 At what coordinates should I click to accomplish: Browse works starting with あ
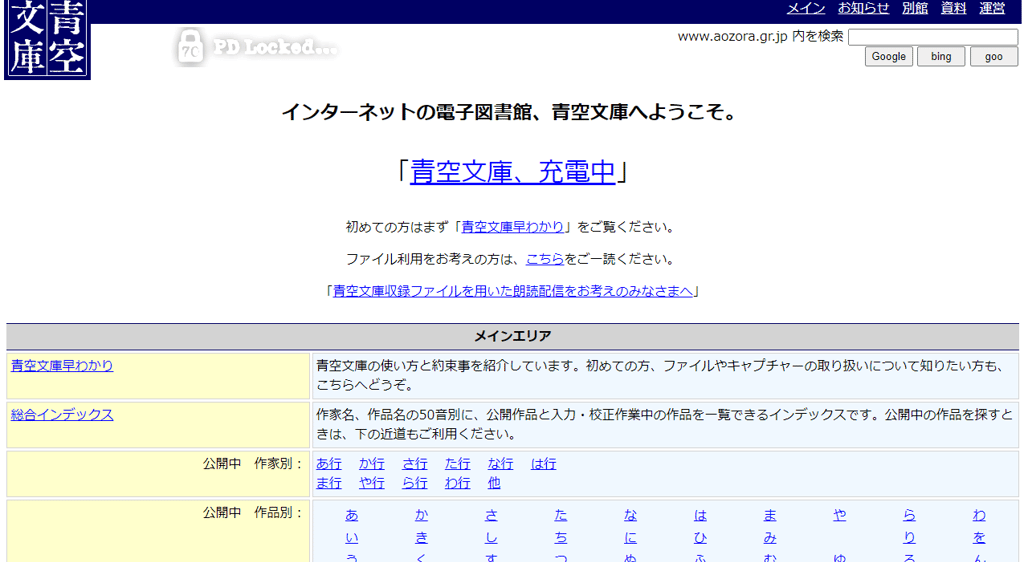tap(352, 515)
